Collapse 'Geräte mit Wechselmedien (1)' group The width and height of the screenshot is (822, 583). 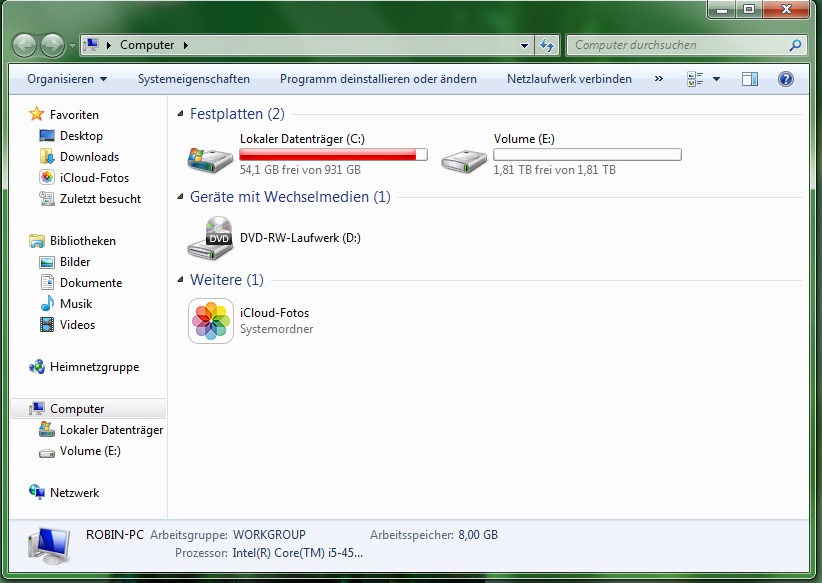tap(180, 197)
